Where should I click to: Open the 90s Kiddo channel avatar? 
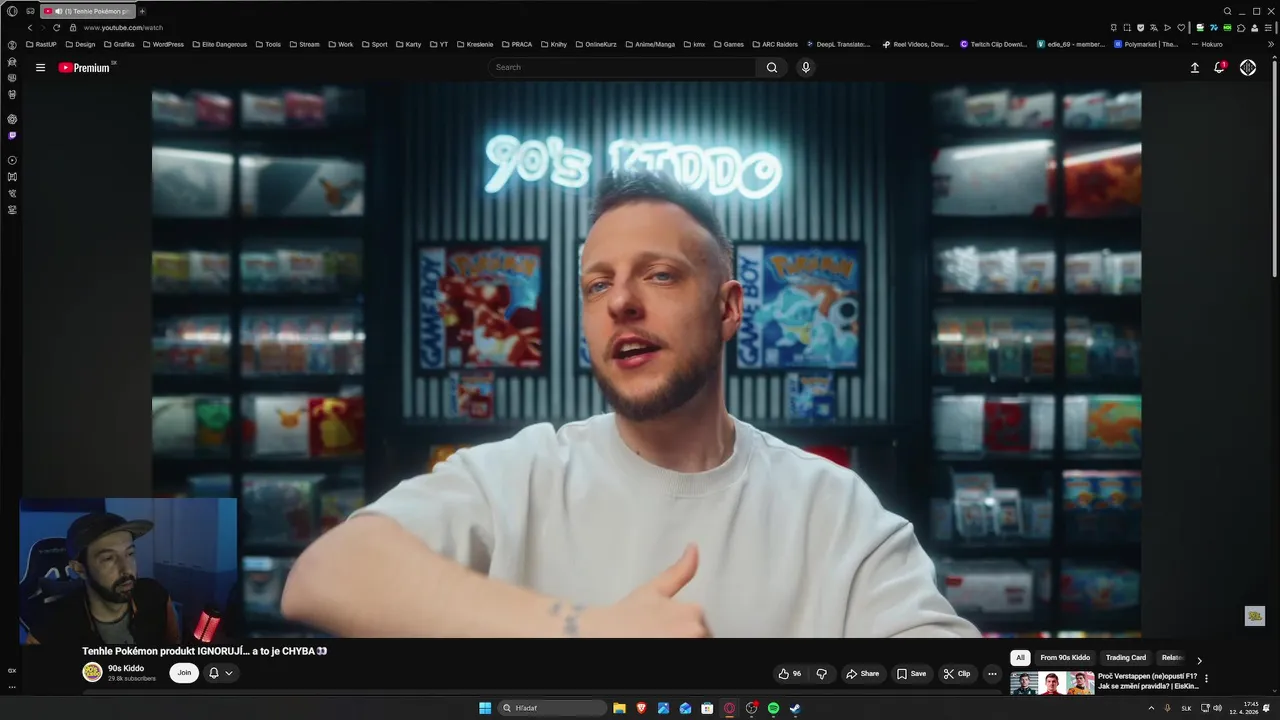[x=92, y=673]
